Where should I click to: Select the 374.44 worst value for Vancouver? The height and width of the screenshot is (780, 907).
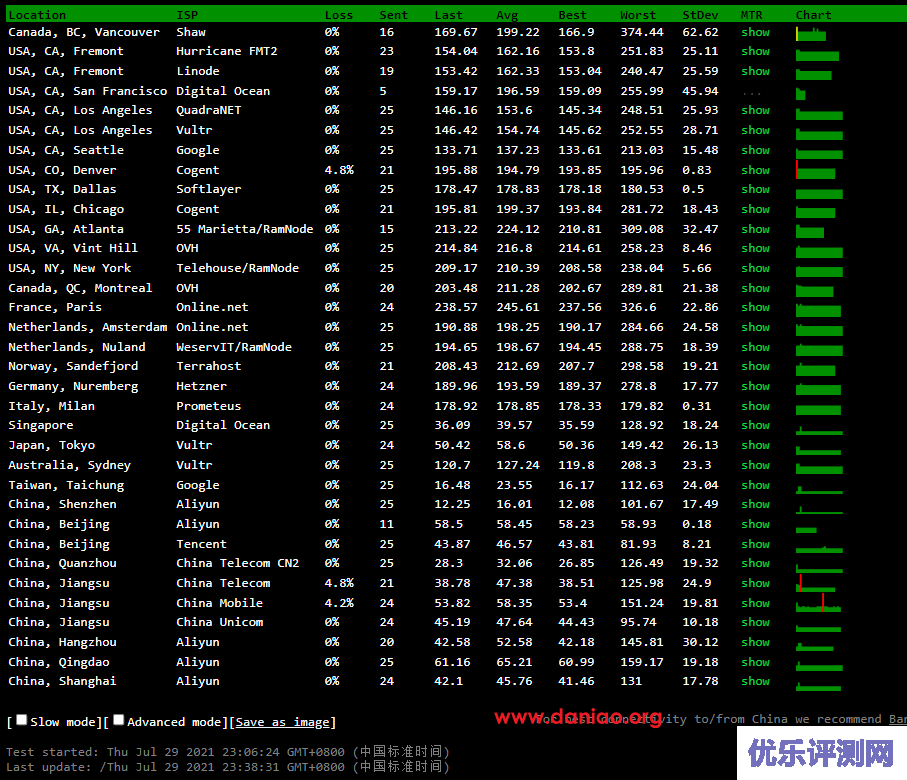coord(641,32)
